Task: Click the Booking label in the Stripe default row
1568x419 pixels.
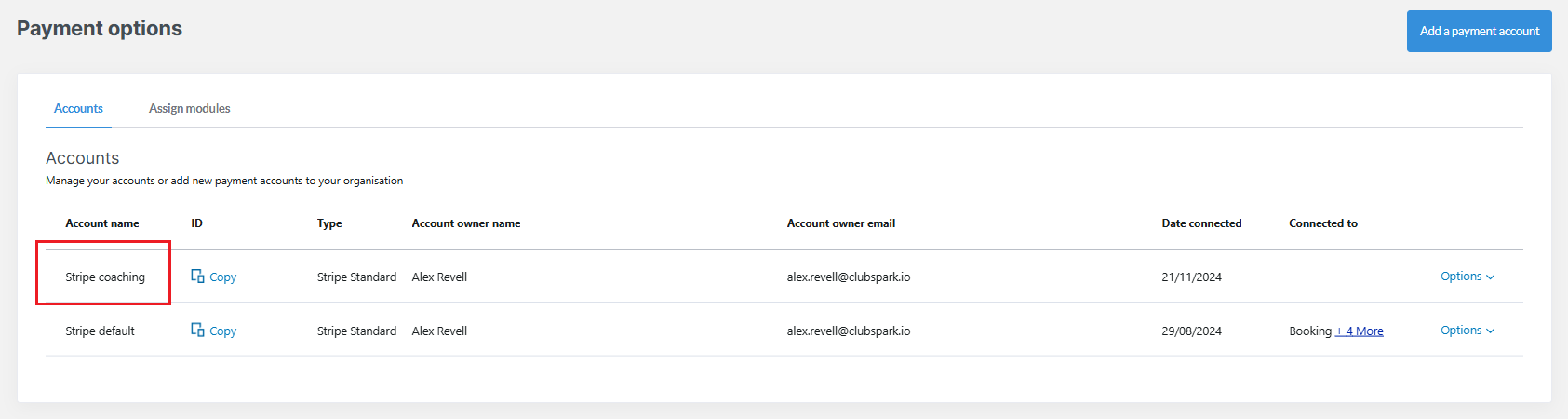Action: (1309, 331)
